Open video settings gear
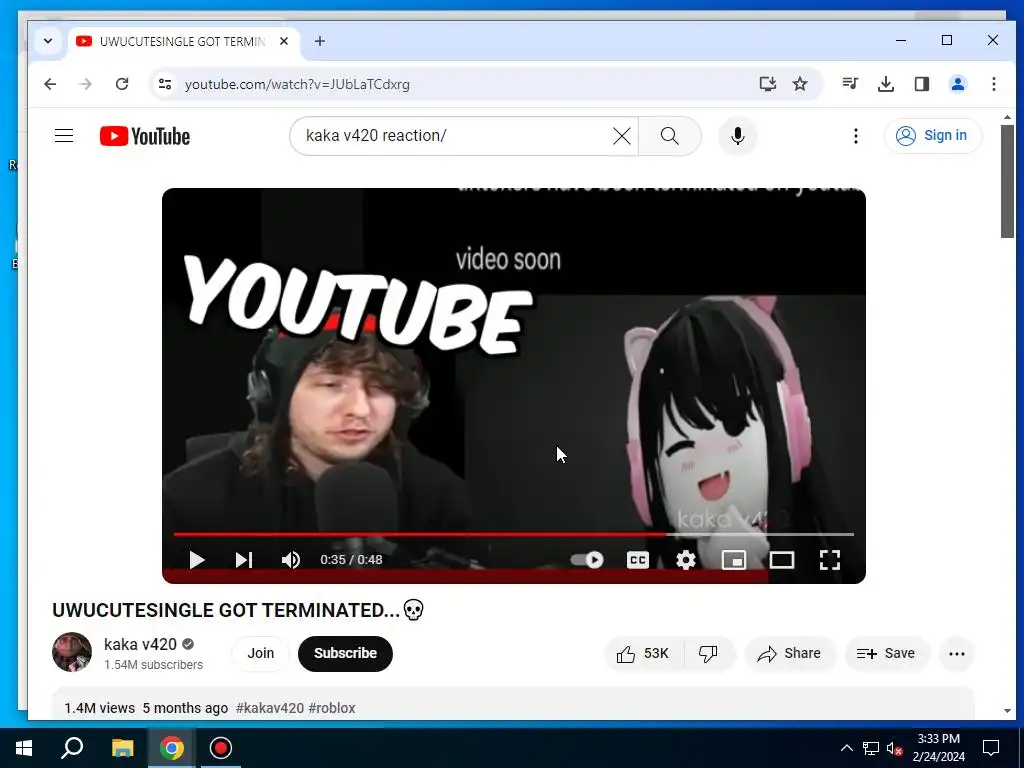This screenshot has height=768, width=1024. [x=686, y=560]
